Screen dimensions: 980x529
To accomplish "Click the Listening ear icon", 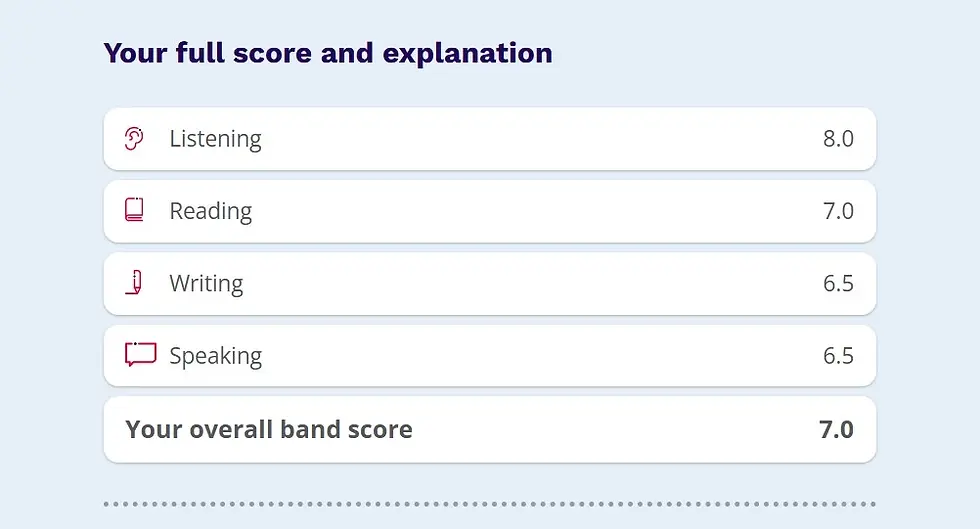I will tap(135, 139).
